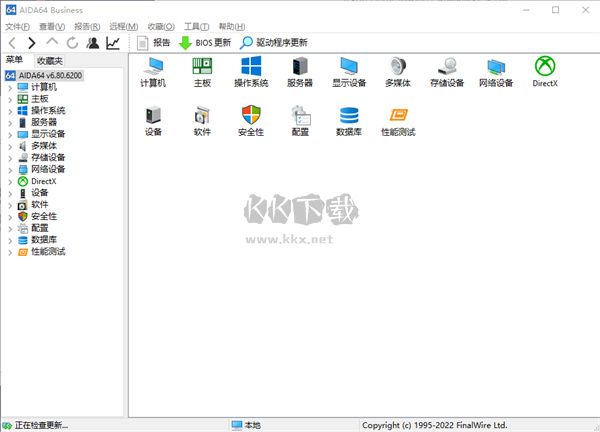Click the Copyright FinalWire Ltd. status text
Screen dimensions: 600x432
434,425
